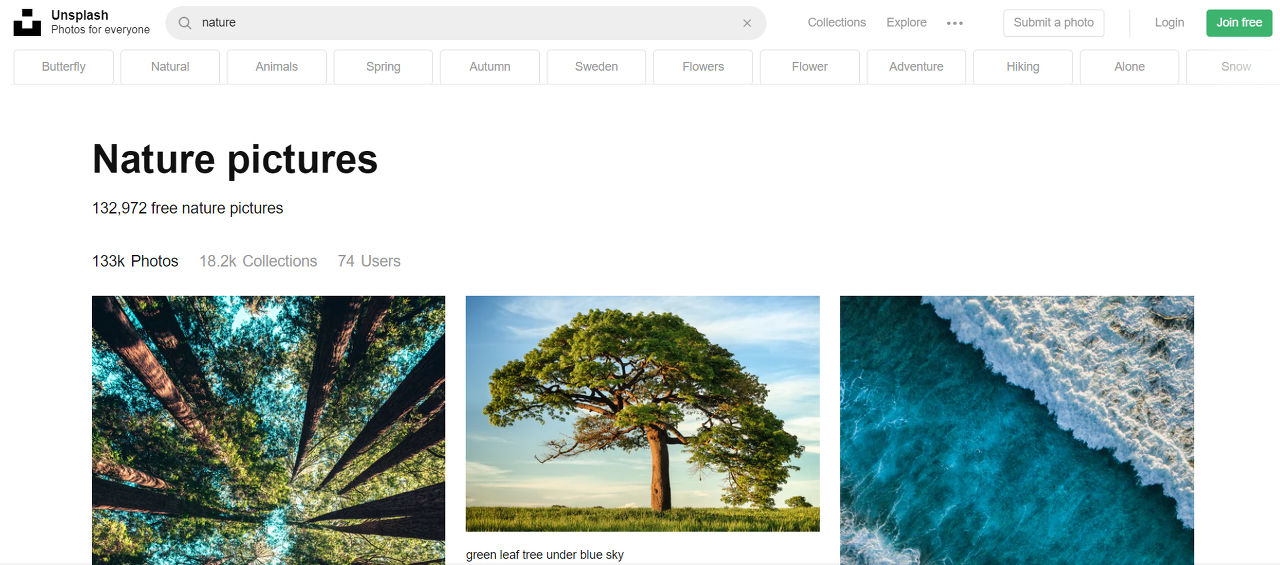The height and width of the screenshot is (565, 1280).
Task: Choose the Adventure tag
Action: click(916, 67)
